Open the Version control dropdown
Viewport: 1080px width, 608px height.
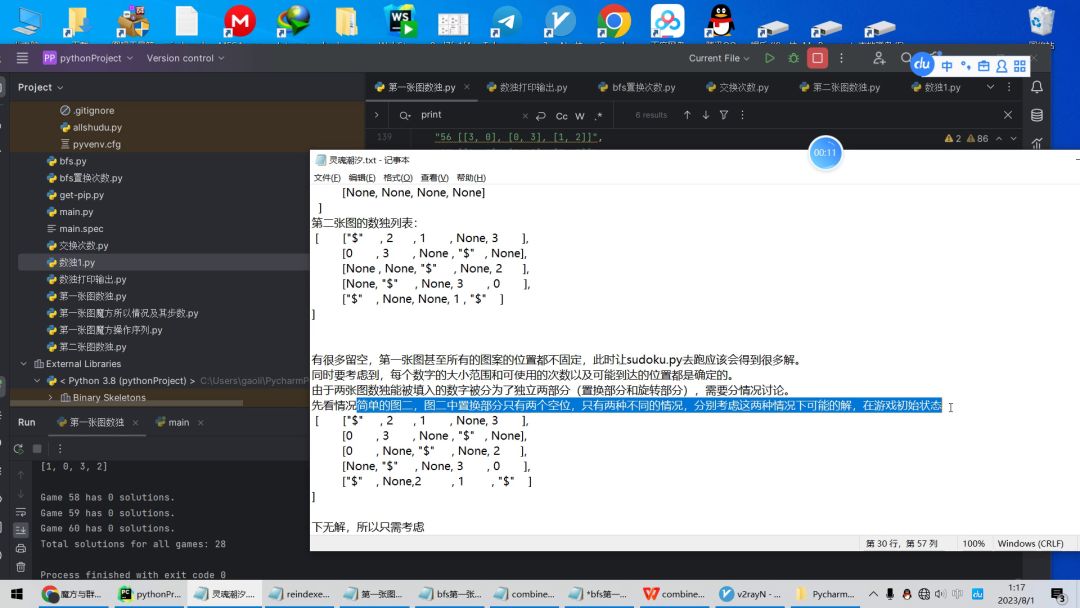[185, 58]
